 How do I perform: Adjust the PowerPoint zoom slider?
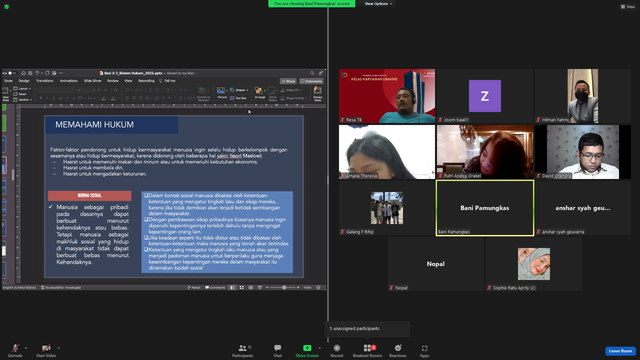[x=284, y=287]
